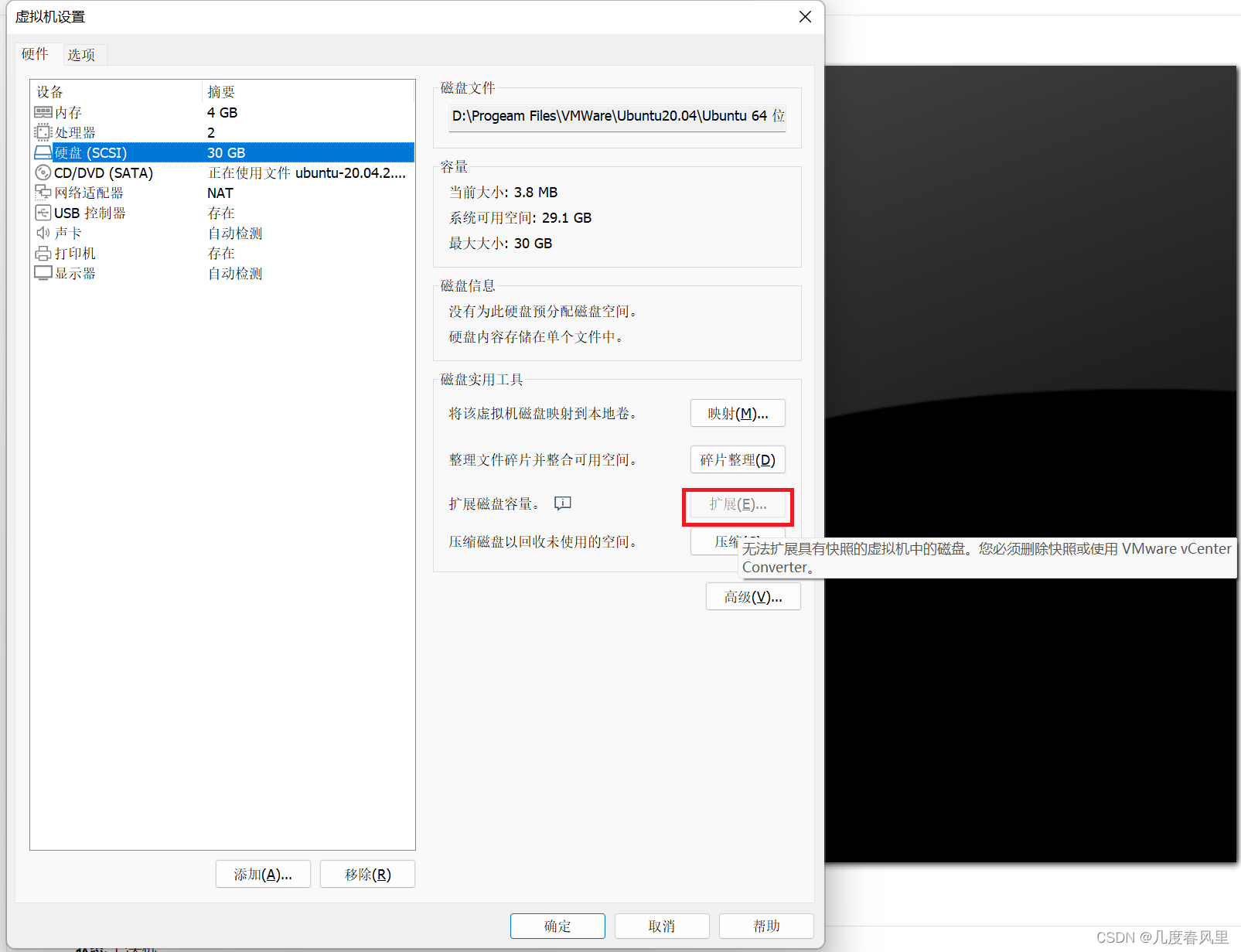Screen dimensions: 1241x952
Task: Click the 当前大小: 3.8 MB text
Action: 503,193
